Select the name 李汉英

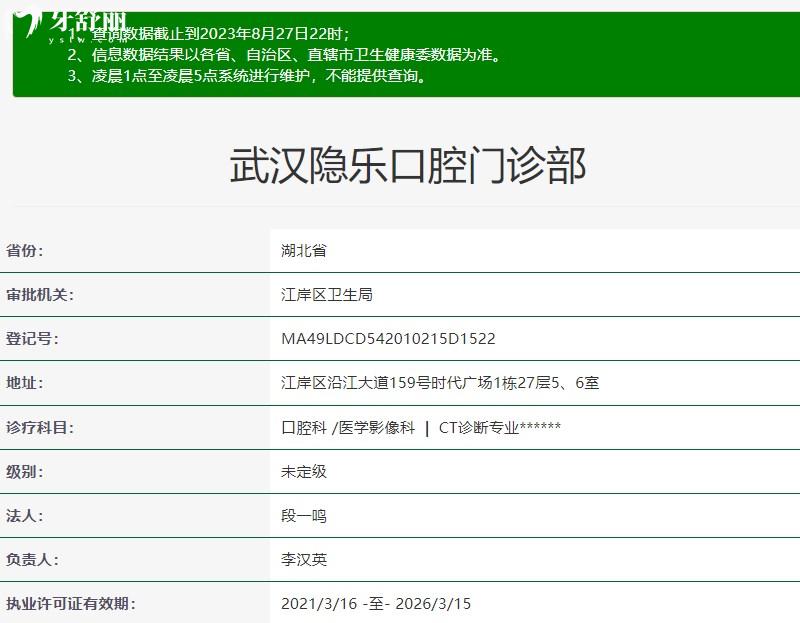tap(304, 559)
